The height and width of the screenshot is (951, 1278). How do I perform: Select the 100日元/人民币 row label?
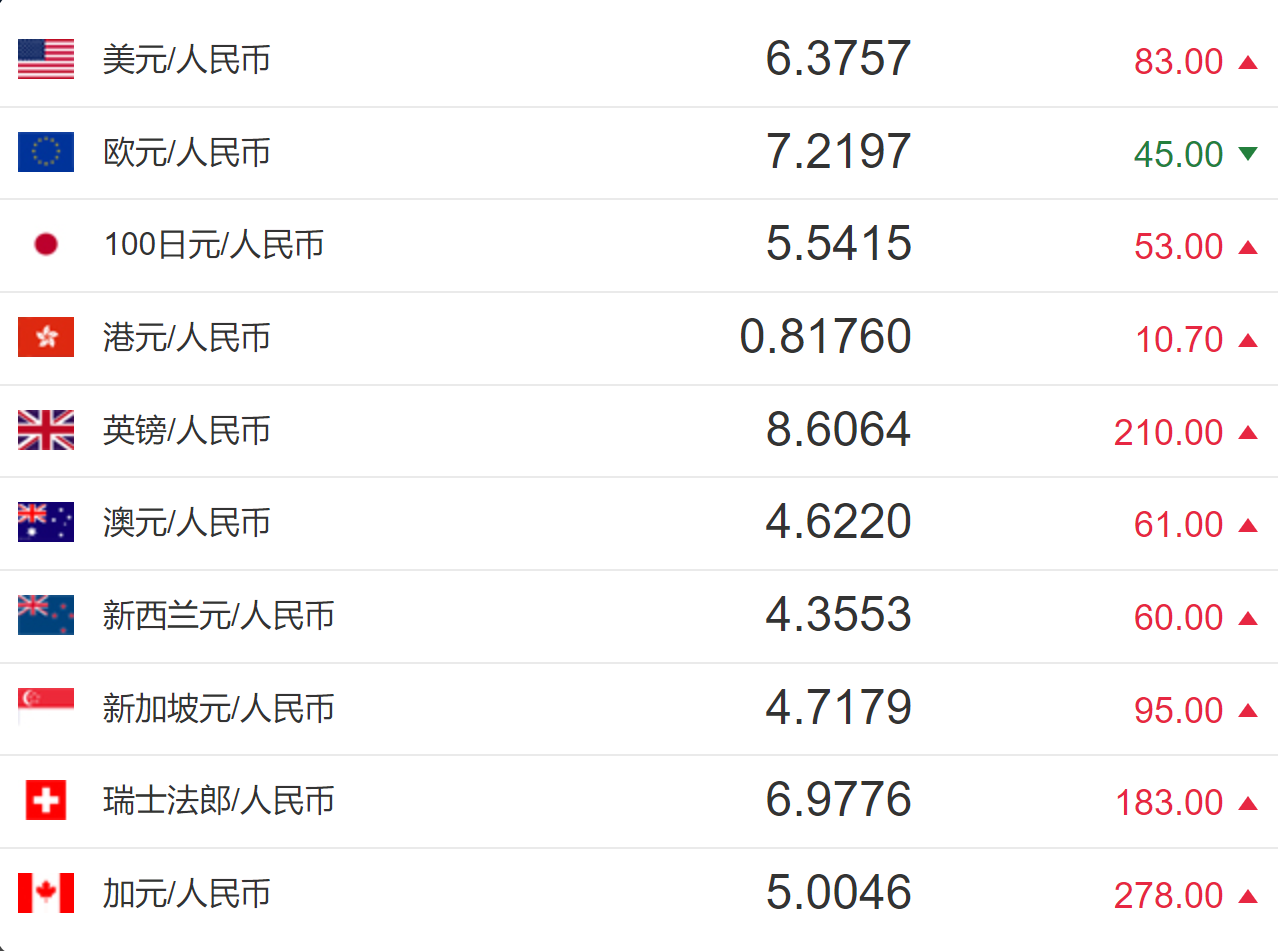(x=214, y=245)
